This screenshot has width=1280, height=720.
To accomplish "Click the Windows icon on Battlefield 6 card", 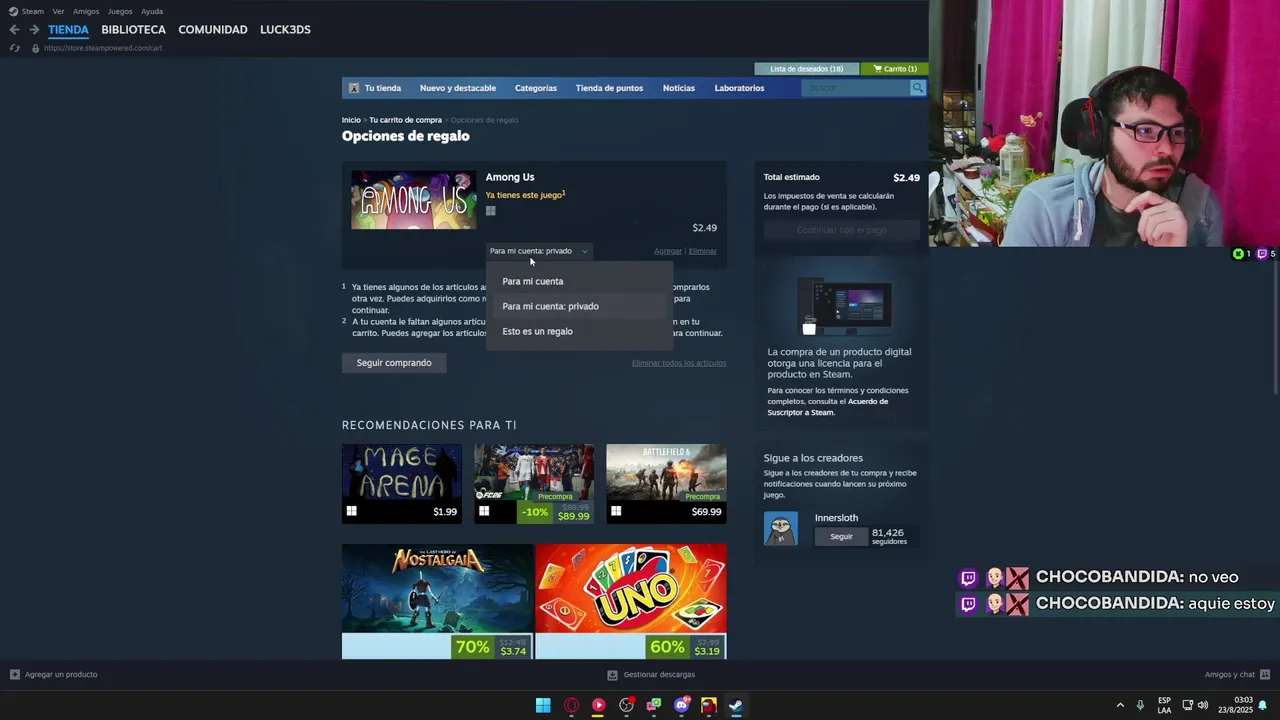I will 616,511.
